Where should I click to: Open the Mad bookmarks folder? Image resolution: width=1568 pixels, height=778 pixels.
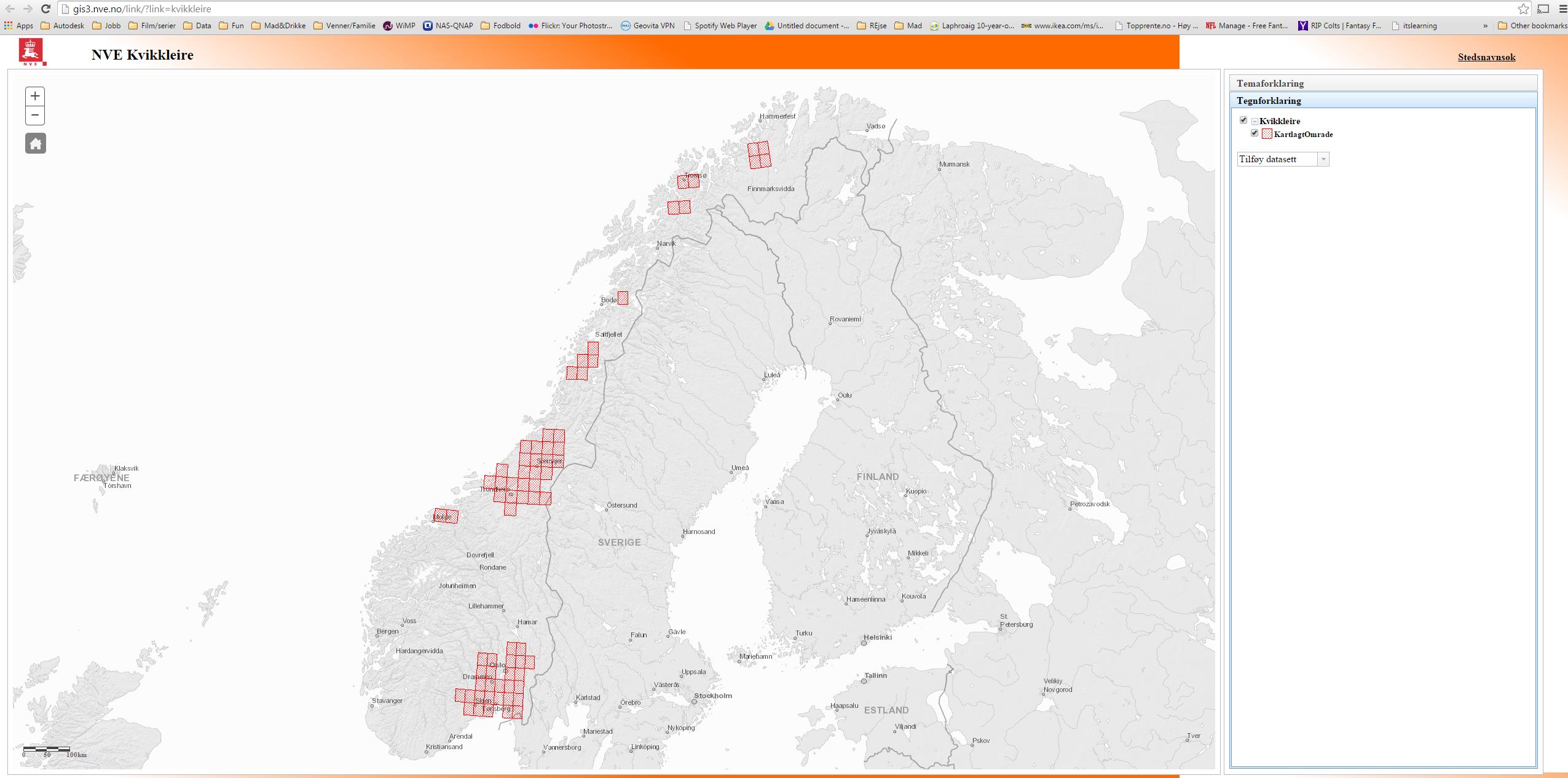(908, 26)
